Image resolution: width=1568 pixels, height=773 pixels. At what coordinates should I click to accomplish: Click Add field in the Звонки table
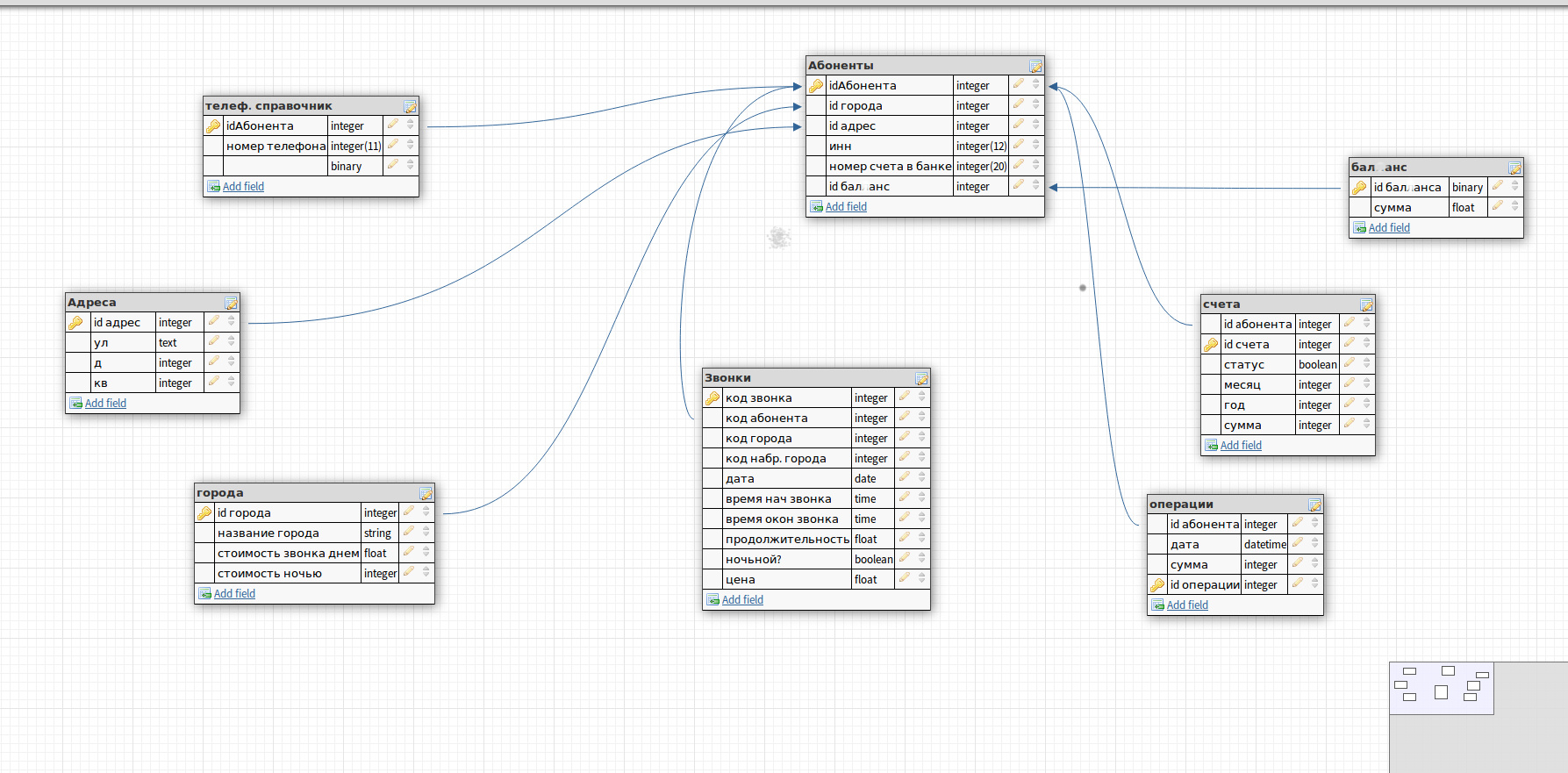coord(742,600)
